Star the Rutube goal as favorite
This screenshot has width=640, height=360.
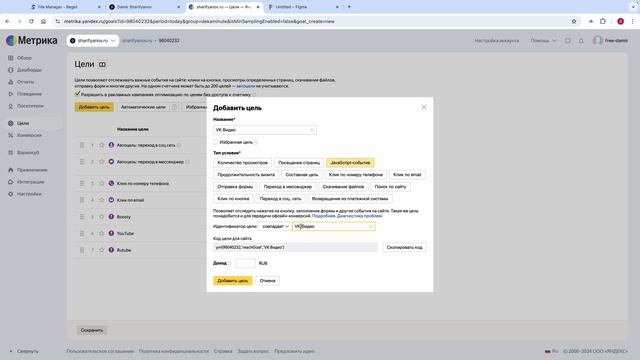coord(102,250)
